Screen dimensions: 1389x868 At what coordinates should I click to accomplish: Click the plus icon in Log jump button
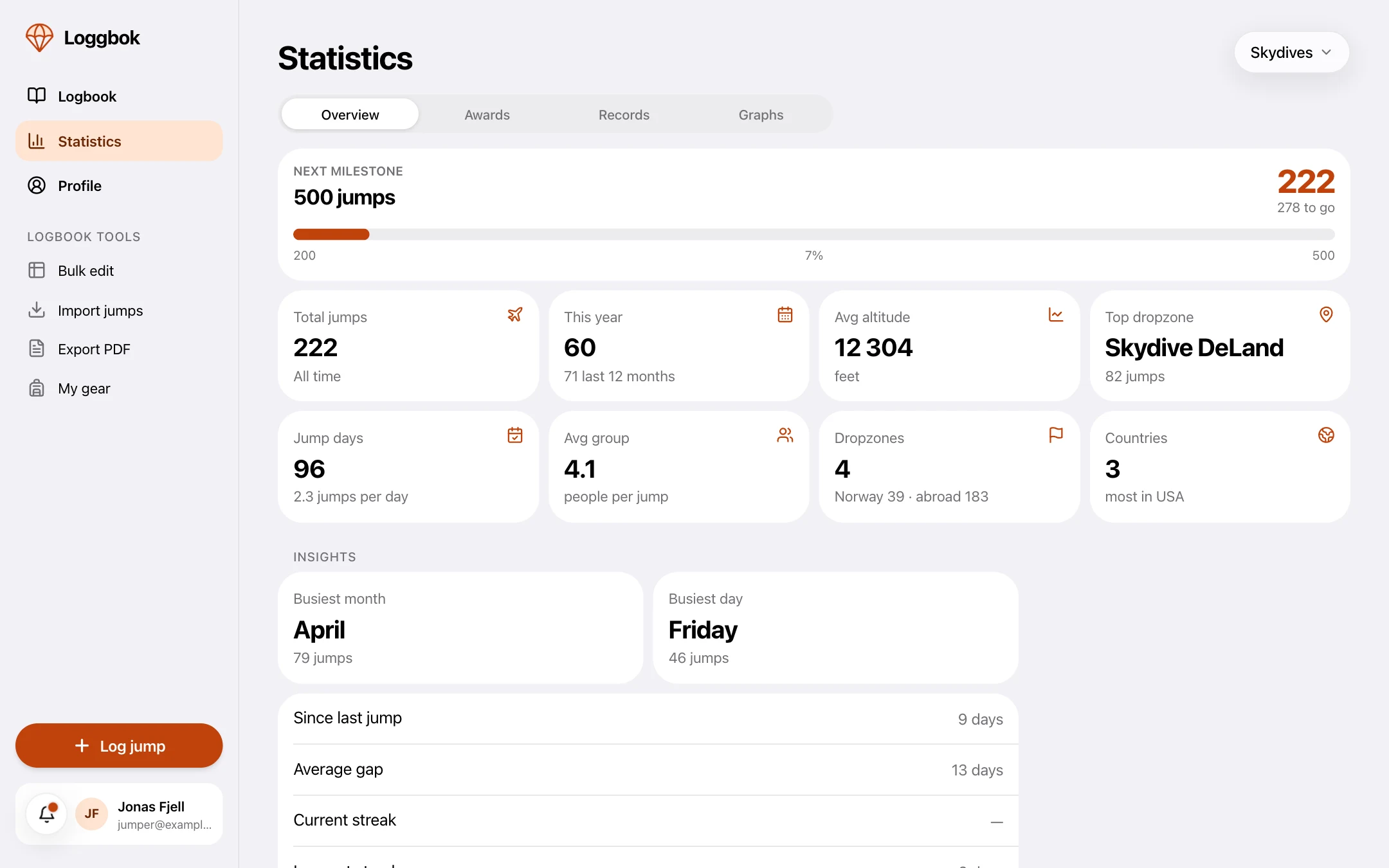tap(82, 745)
